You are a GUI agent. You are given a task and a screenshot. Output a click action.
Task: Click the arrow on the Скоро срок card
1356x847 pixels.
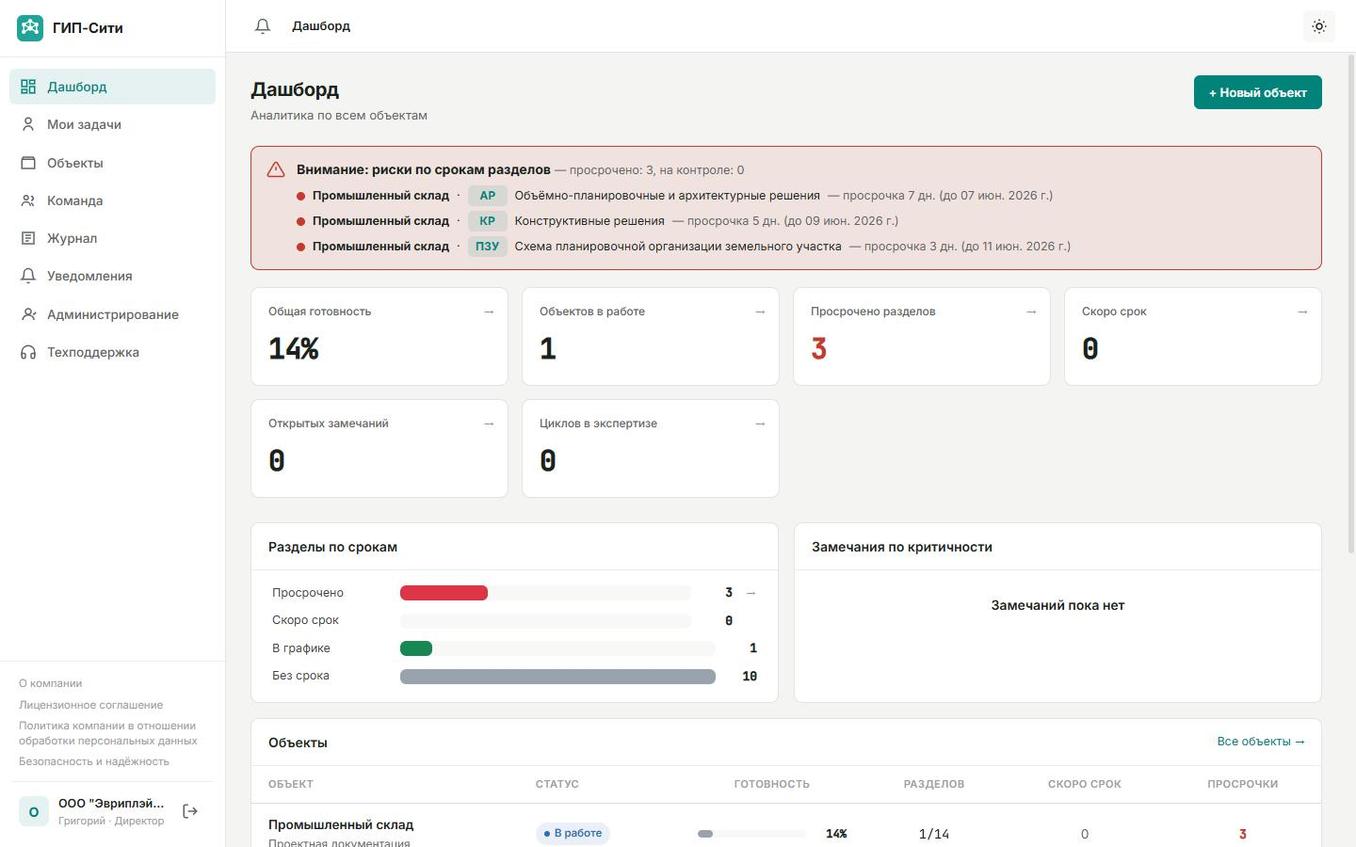1302,312
